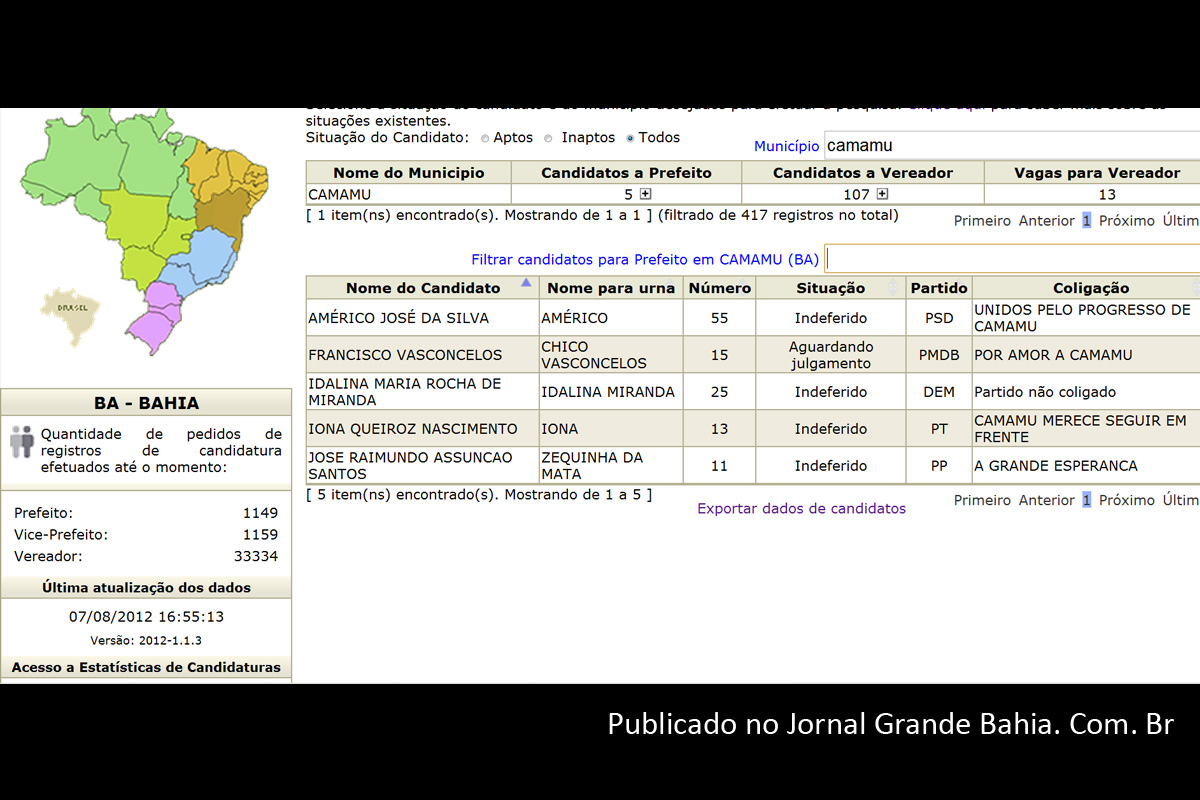1200x800 pixels.
Task: Click Próximo in the upper pagination
Action: click(1127, 220)
